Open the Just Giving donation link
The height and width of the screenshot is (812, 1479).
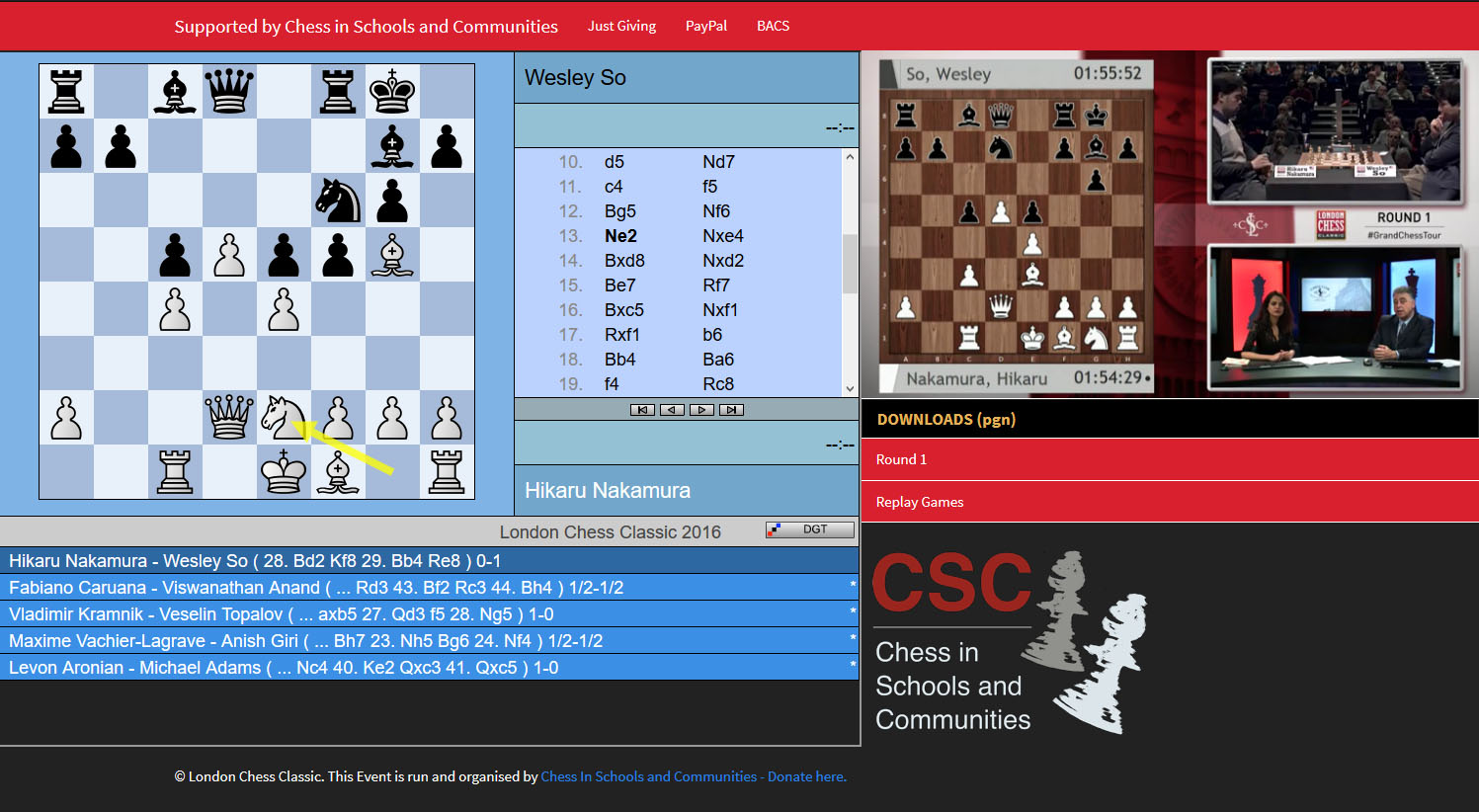coord(621,26)
